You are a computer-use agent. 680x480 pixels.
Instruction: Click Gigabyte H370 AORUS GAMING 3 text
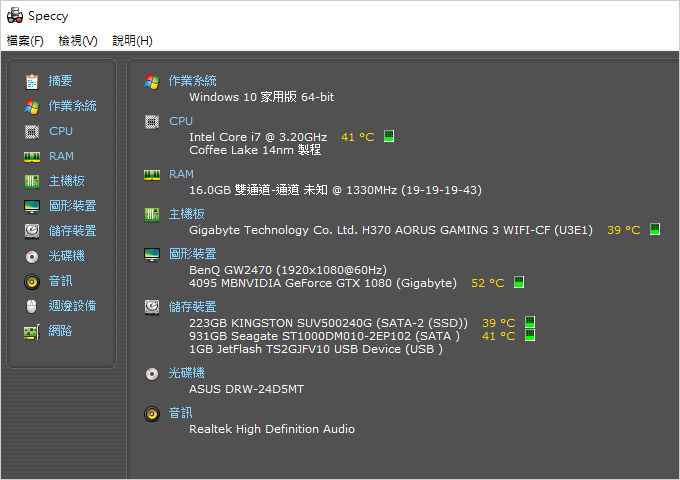tap(391, 230)
